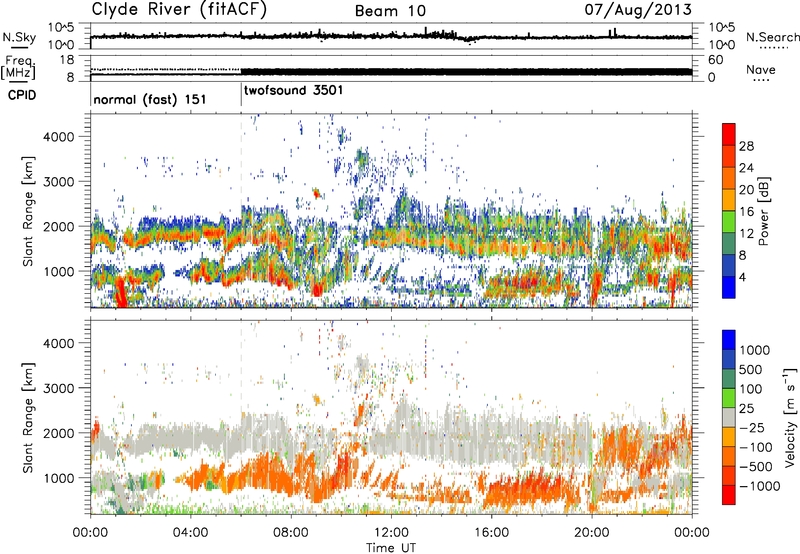Click the date "07/Aug/2013"
The height and width of the screenshot is (554, 800).
638,10
